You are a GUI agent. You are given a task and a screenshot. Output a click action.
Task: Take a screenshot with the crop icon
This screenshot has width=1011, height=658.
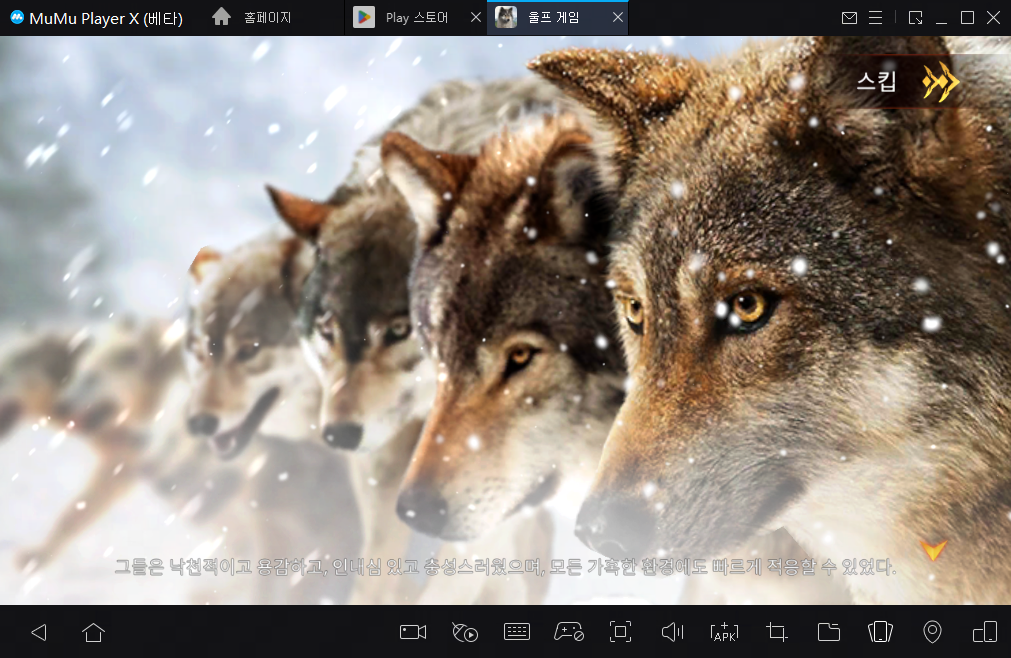[776, 632]
